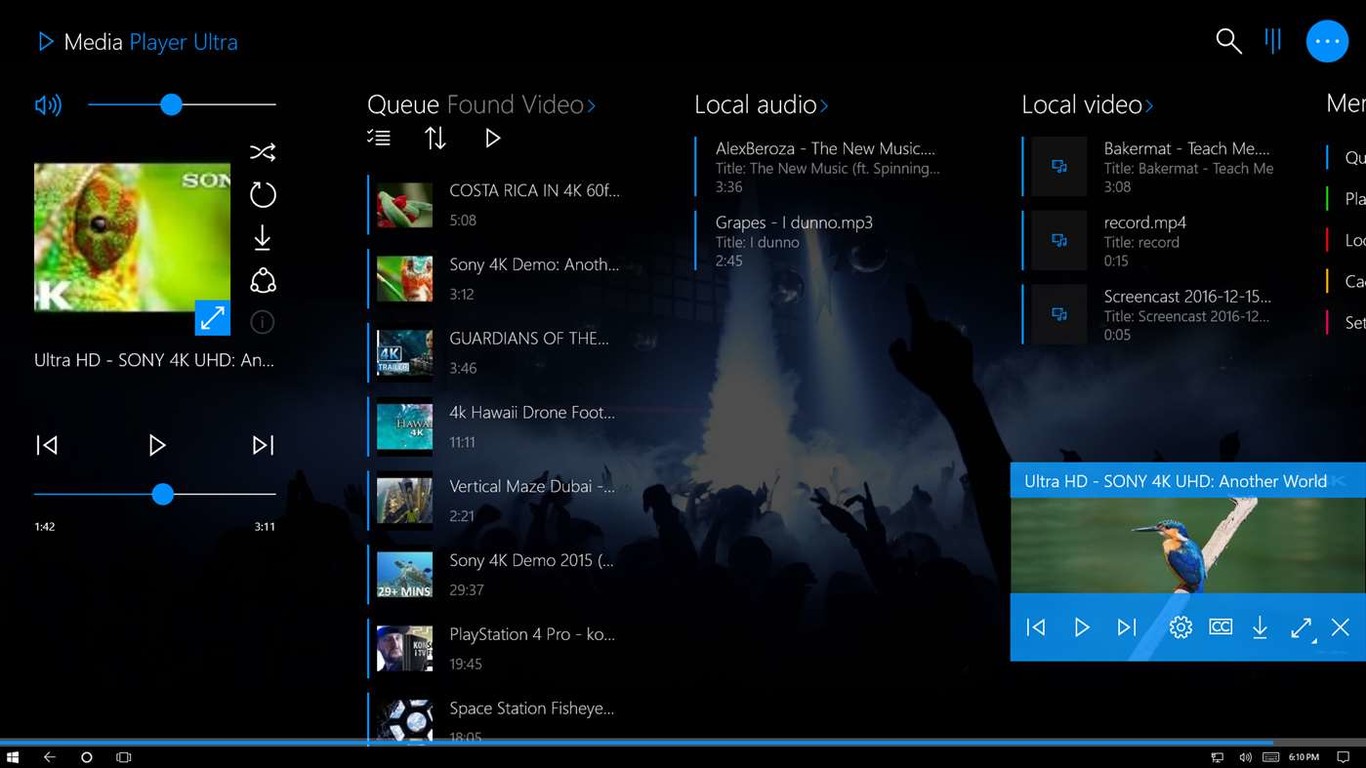
Task: Mute the volume speaker icon
Action: click(48, 105)
